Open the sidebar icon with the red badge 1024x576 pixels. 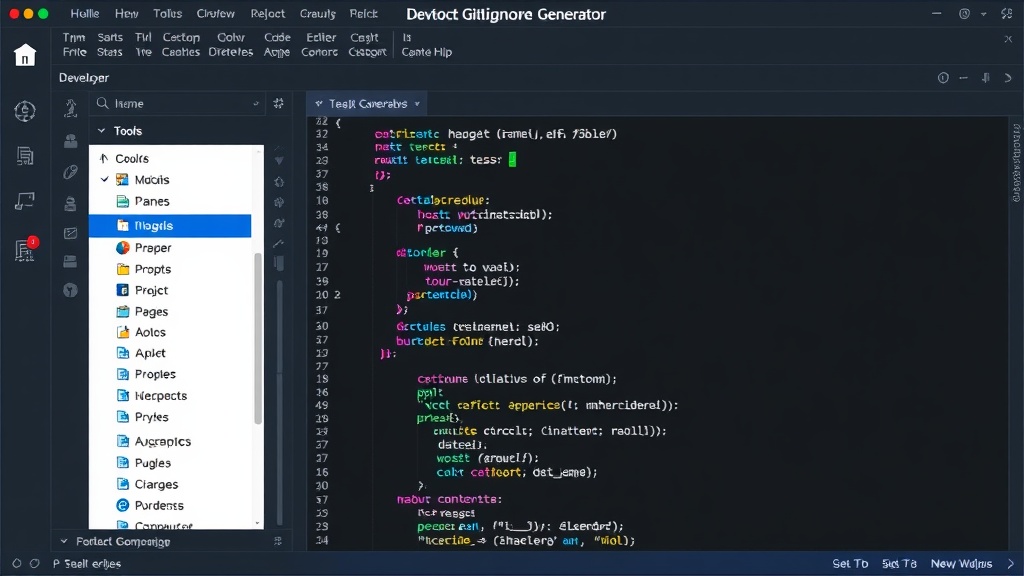26,249
